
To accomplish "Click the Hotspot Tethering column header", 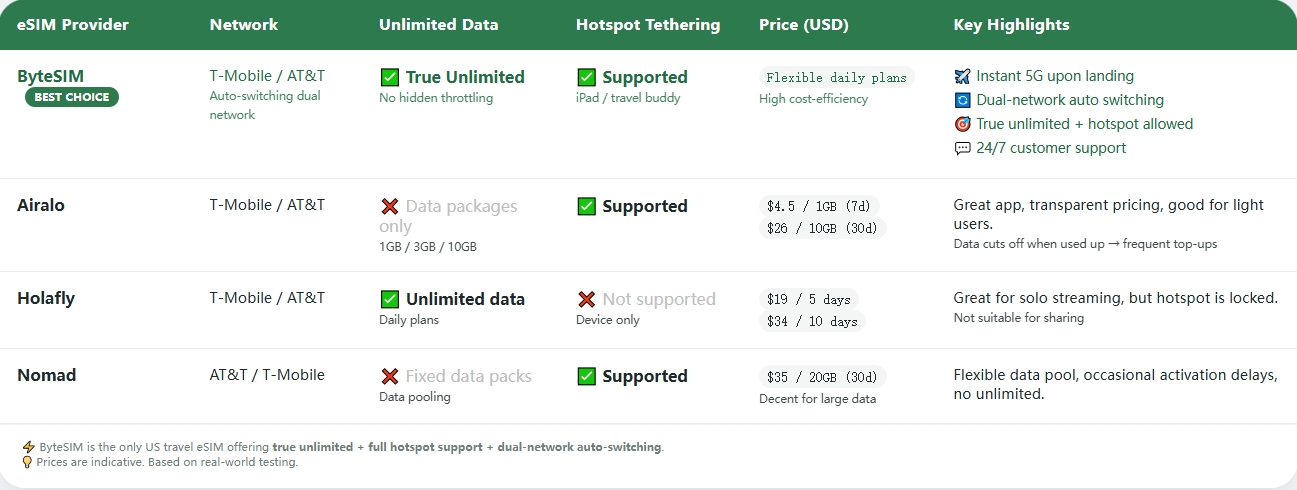I will point(648,25).
